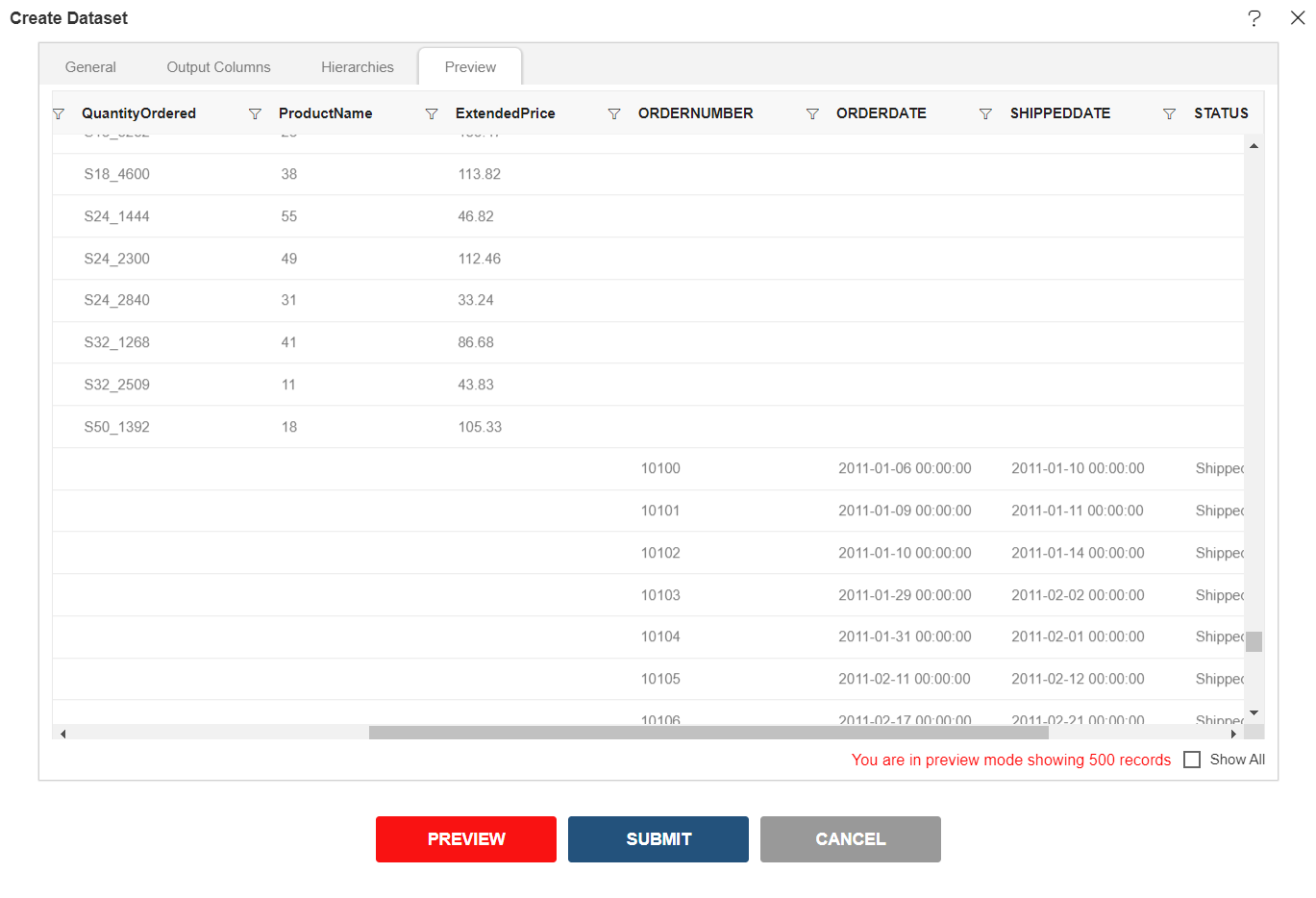Open the Hierarchies tab
Screen dimensions: 1316x898
click(358, 67)
